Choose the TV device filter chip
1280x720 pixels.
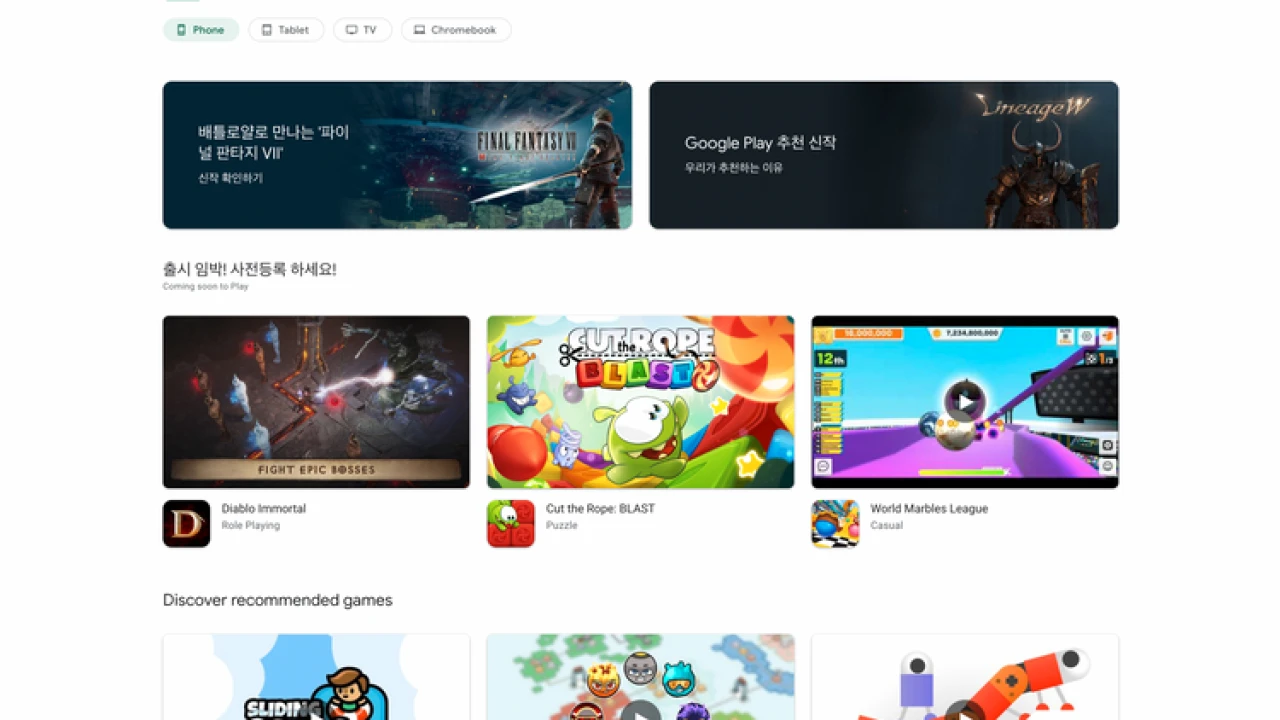[x=362, y=30]
